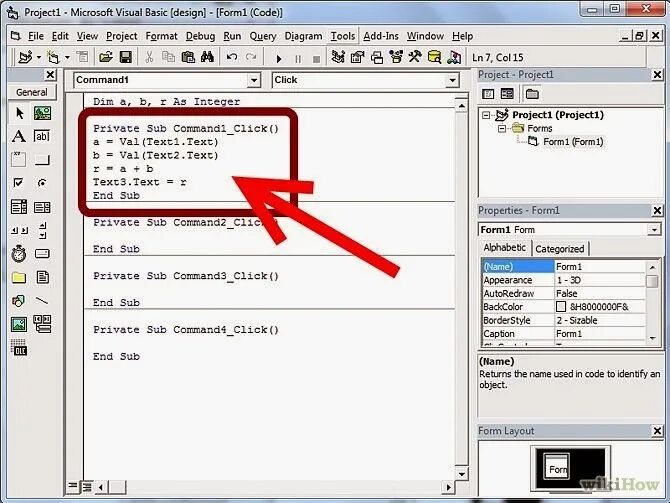Open the Project menu

click(121, 36)
